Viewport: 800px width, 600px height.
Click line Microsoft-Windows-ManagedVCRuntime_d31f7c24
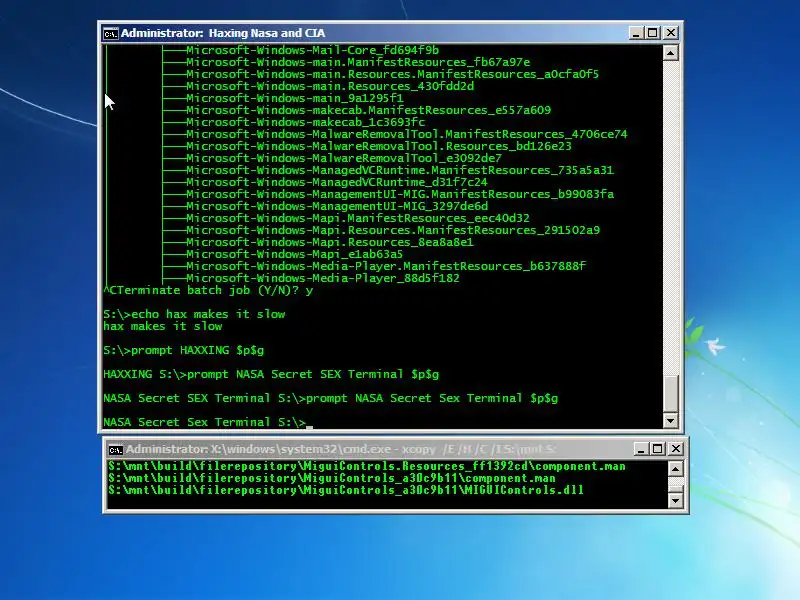pos(336,182)
